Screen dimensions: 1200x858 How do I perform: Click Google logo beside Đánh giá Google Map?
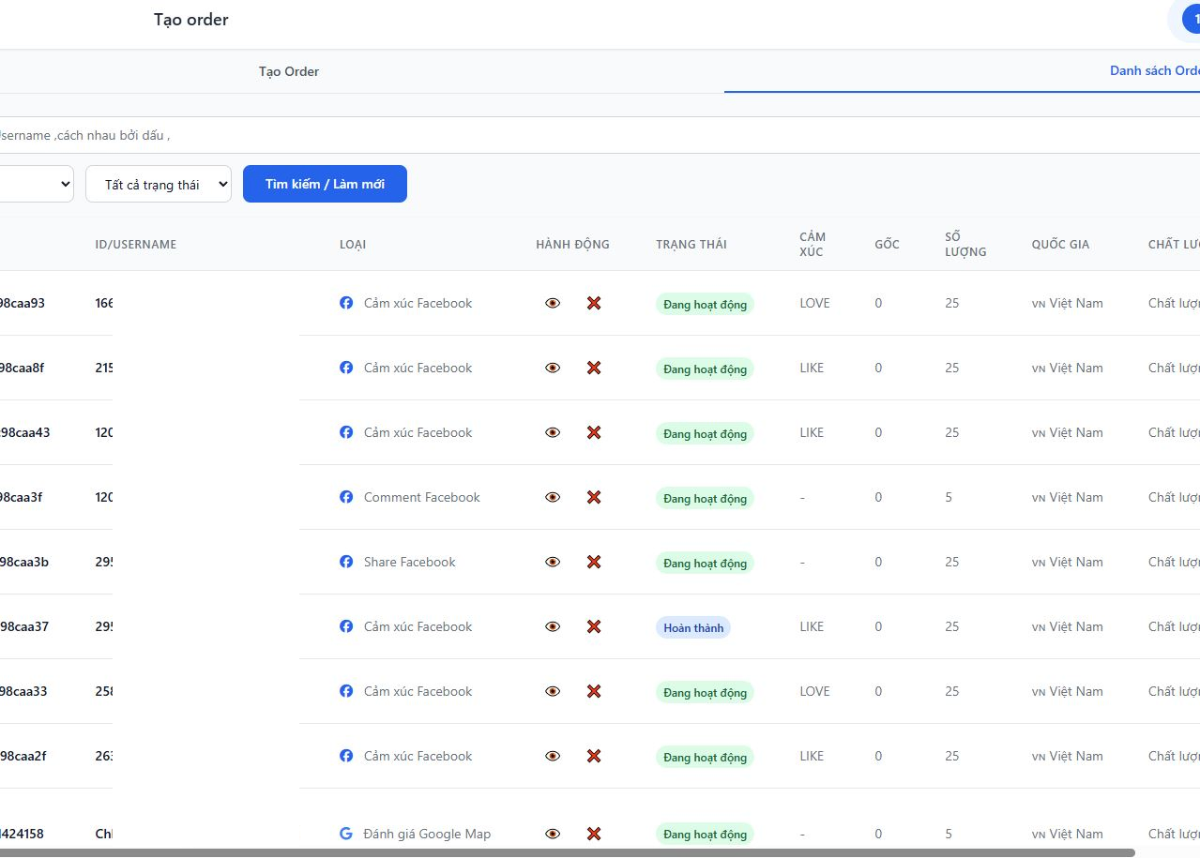[x=346, y=834]
